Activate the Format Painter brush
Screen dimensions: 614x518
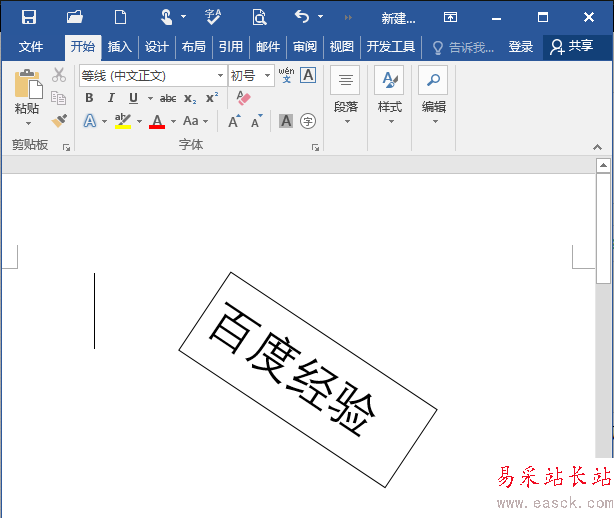tap(59, 121)
